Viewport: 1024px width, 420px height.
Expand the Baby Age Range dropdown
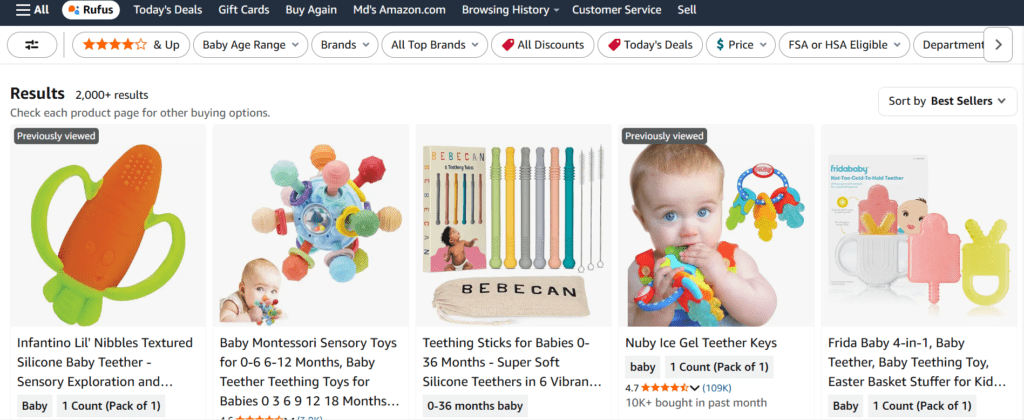tap(252, 45)
